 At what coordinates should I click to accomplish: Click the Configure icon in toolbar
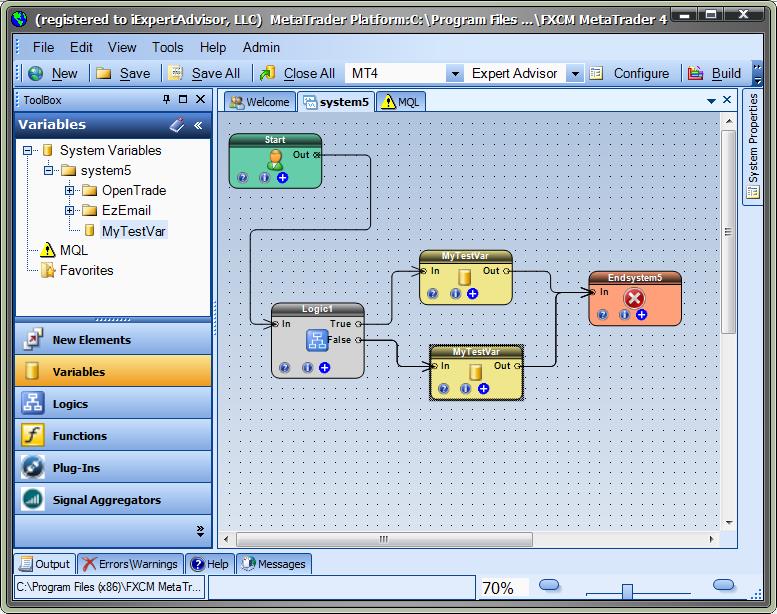(x=596, y=73)
